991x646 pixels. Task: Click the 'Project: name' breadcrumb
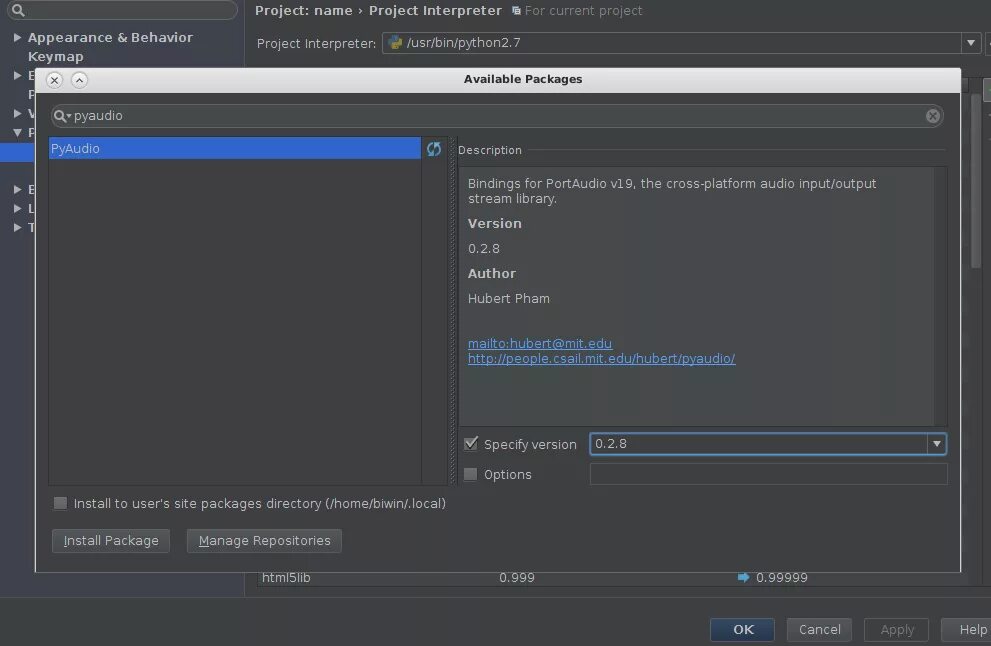coord(303,11)
